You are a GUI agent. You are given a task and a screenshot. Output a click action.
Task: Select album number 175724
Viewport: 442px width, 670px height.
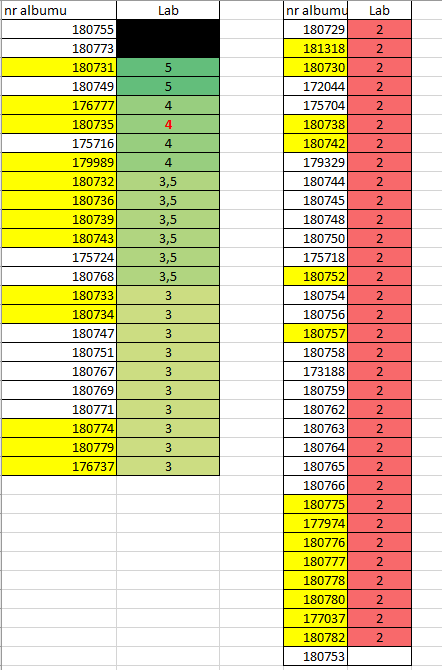click(x=59, y=258)
